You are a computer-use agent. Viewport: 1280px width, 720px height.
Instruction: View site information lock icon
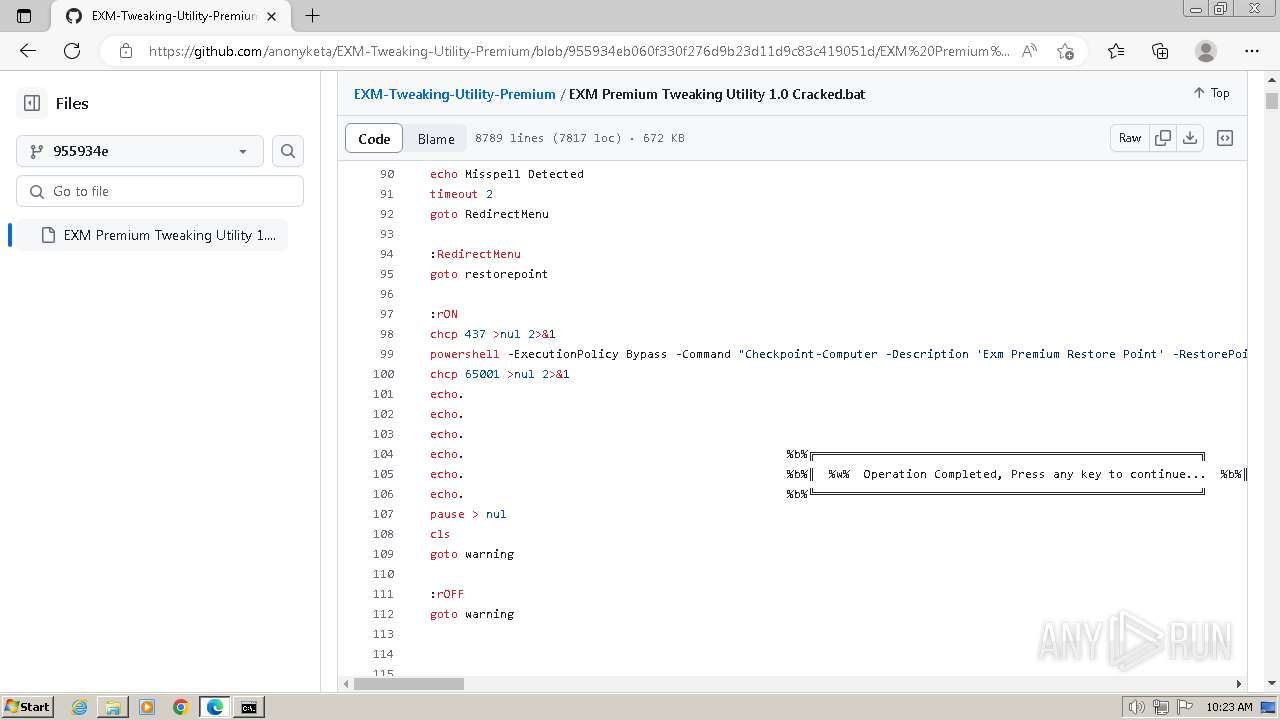pos(125,51)
